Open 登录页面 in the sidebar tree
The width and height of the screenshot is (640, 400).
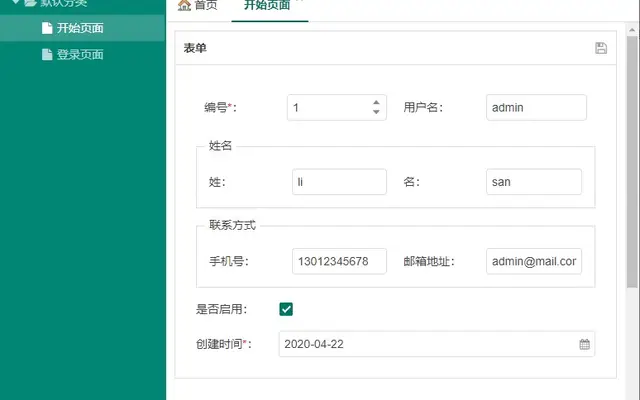[x=82, y=54]
